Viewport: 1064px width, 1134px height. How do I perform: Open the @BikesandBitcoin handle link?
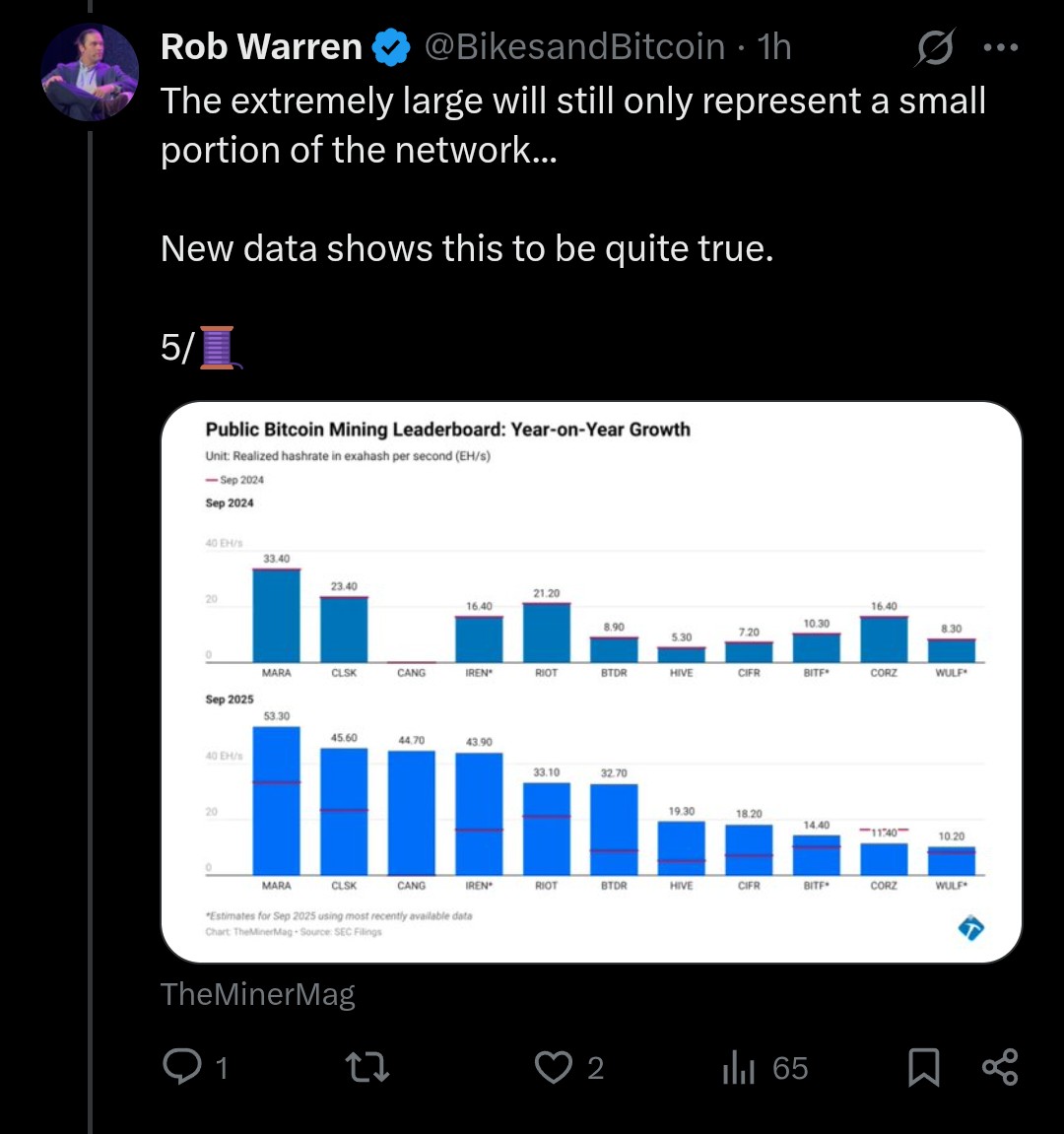(x=574, y=47)
